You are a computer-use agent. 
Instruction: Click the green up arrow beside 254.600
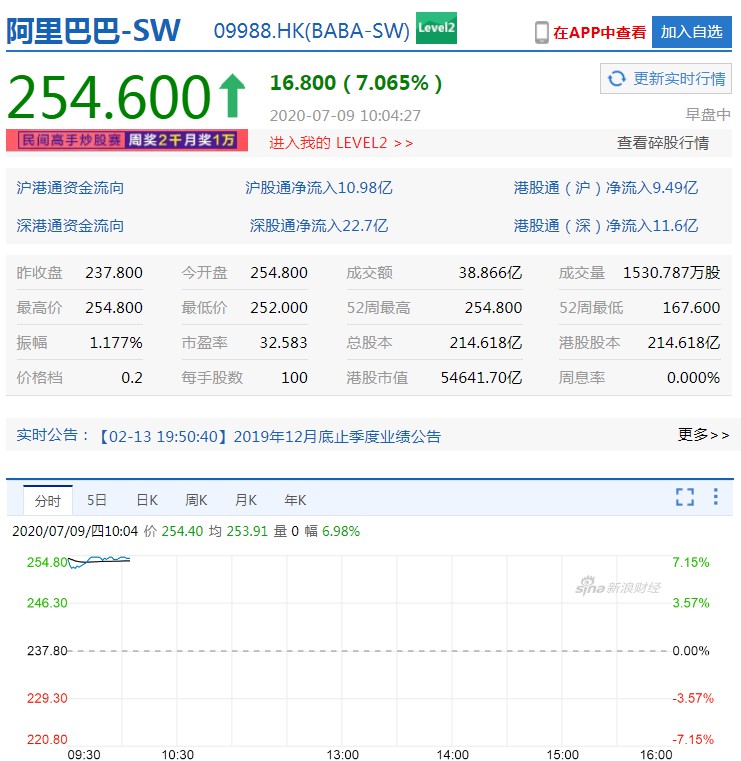pos(232,96)
